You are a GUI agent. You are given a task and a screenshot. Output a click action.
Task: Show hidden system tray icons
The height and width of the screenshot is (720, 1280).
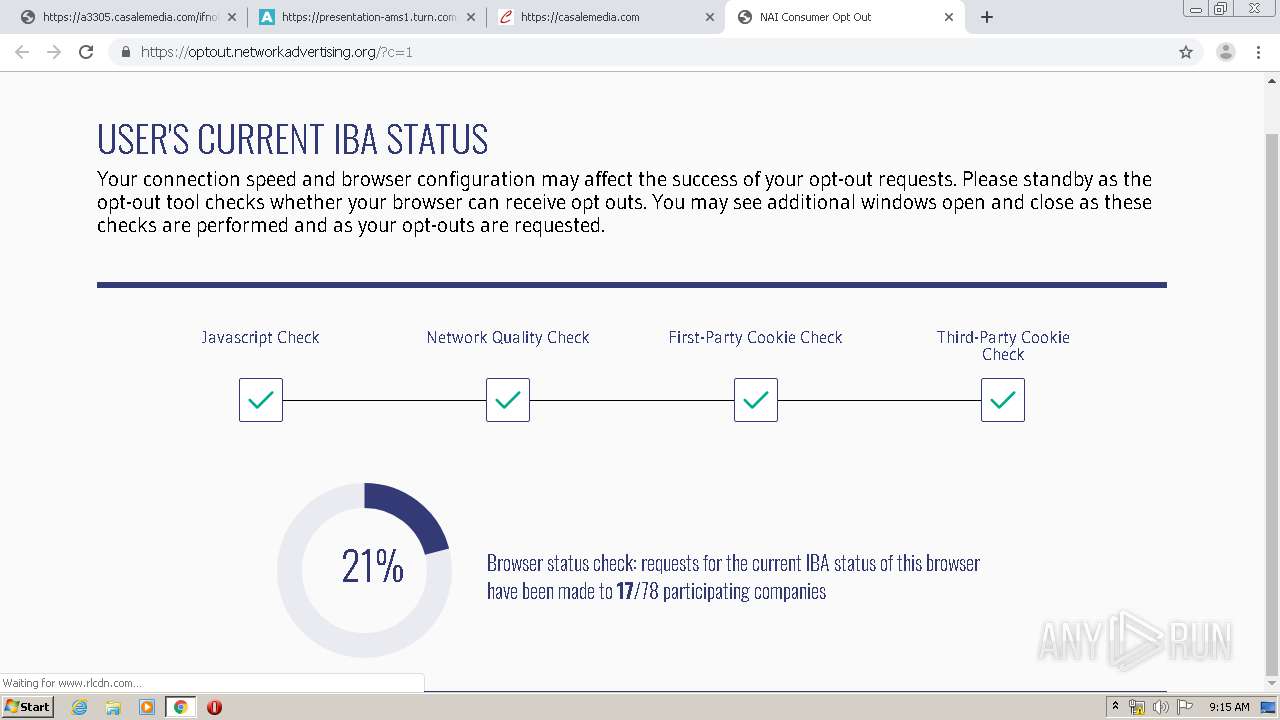[1115, 707]
